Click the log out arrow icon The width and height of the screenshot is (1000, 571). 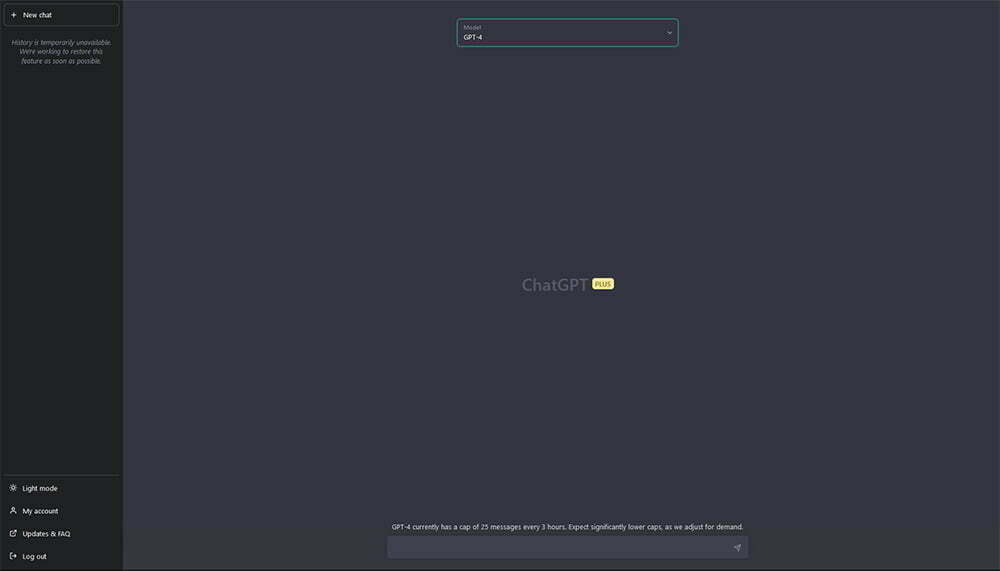pyautogui.click(x=13, y=556)
